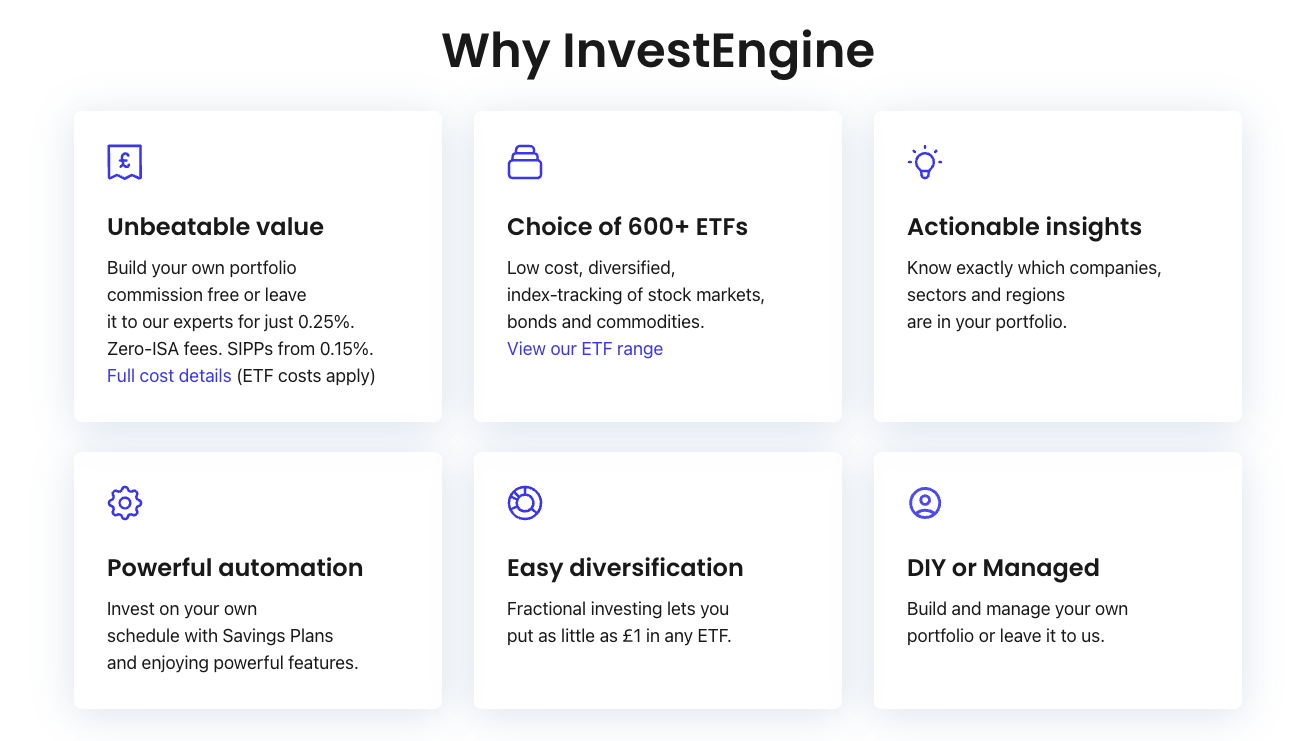1309x741 pixels.
Task: Select the pie chart icon above Easy diversification
Action: click(x=525, y=502)
